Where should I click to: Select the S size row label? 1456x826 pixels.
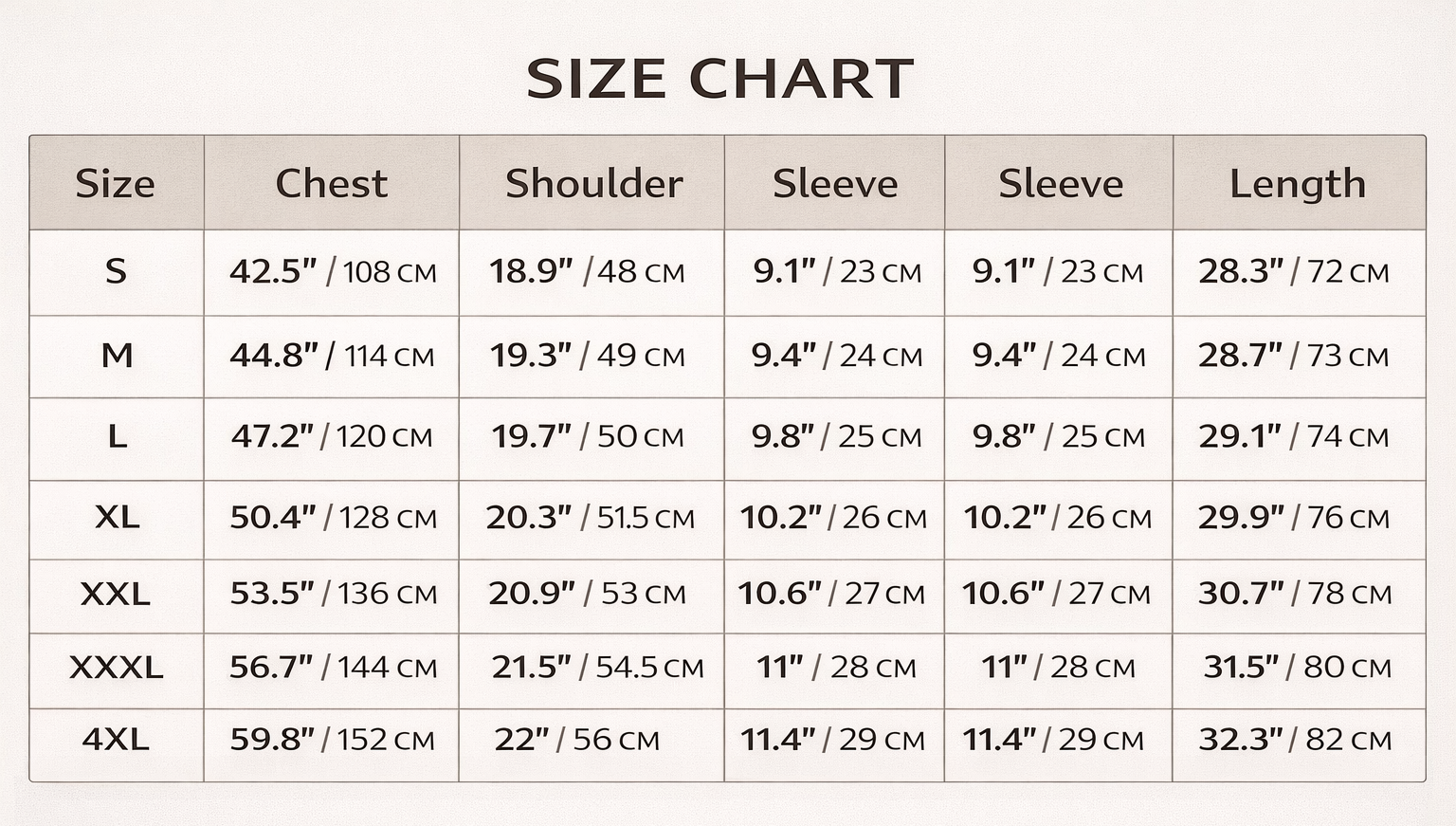coord(116,272)
